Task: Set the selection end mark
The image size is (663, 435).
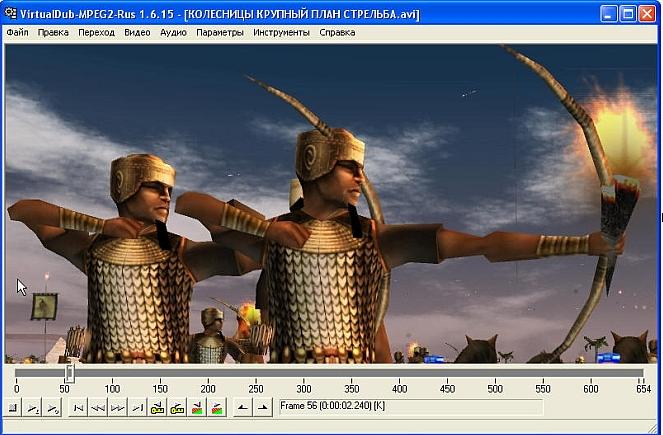Action: (x=263, y=408)
